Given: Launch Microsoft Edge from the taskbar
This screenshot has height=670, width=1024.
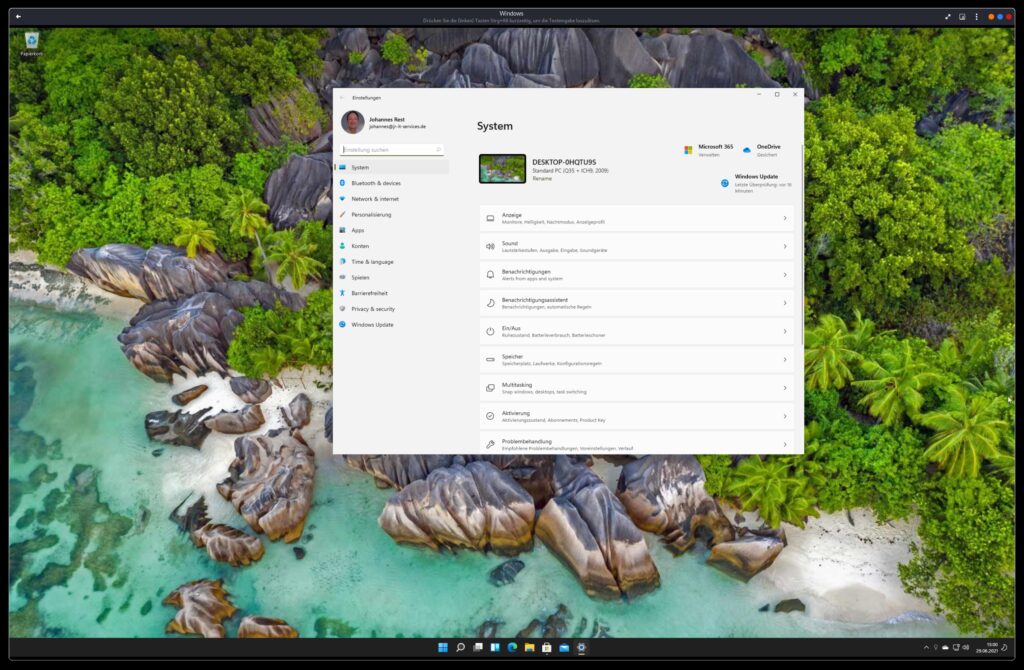Looking at the screenshot, I should pos(512,647).
